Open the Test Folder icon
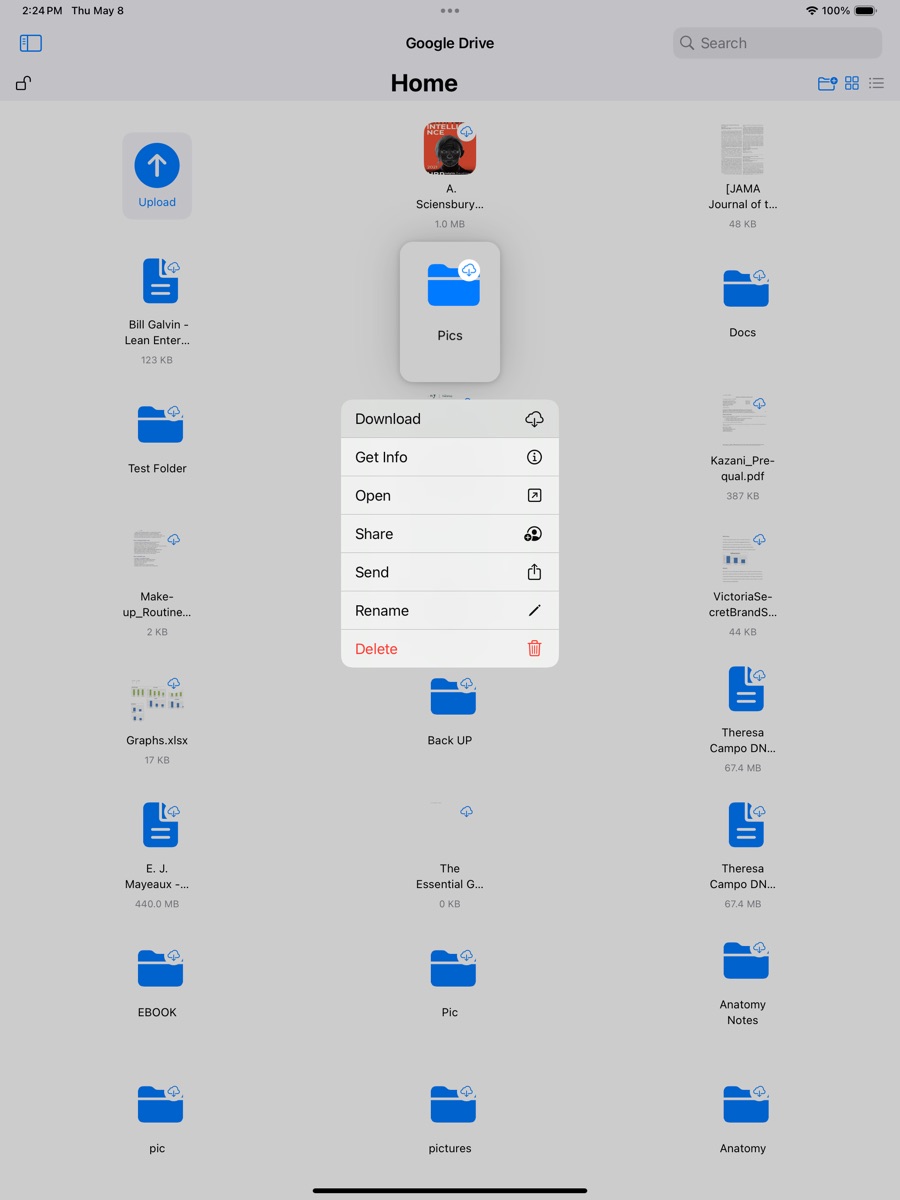The width and height of the screenshot is (900, 1200). click(x=160, y=424)
